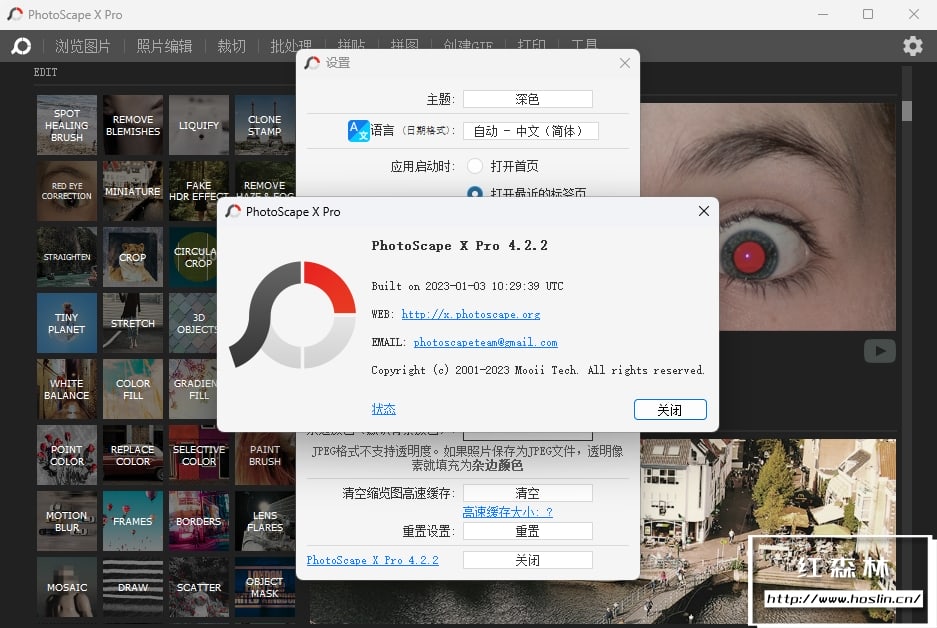
Task: Open the Tiny Planet tile
Action: coord(66,323)
